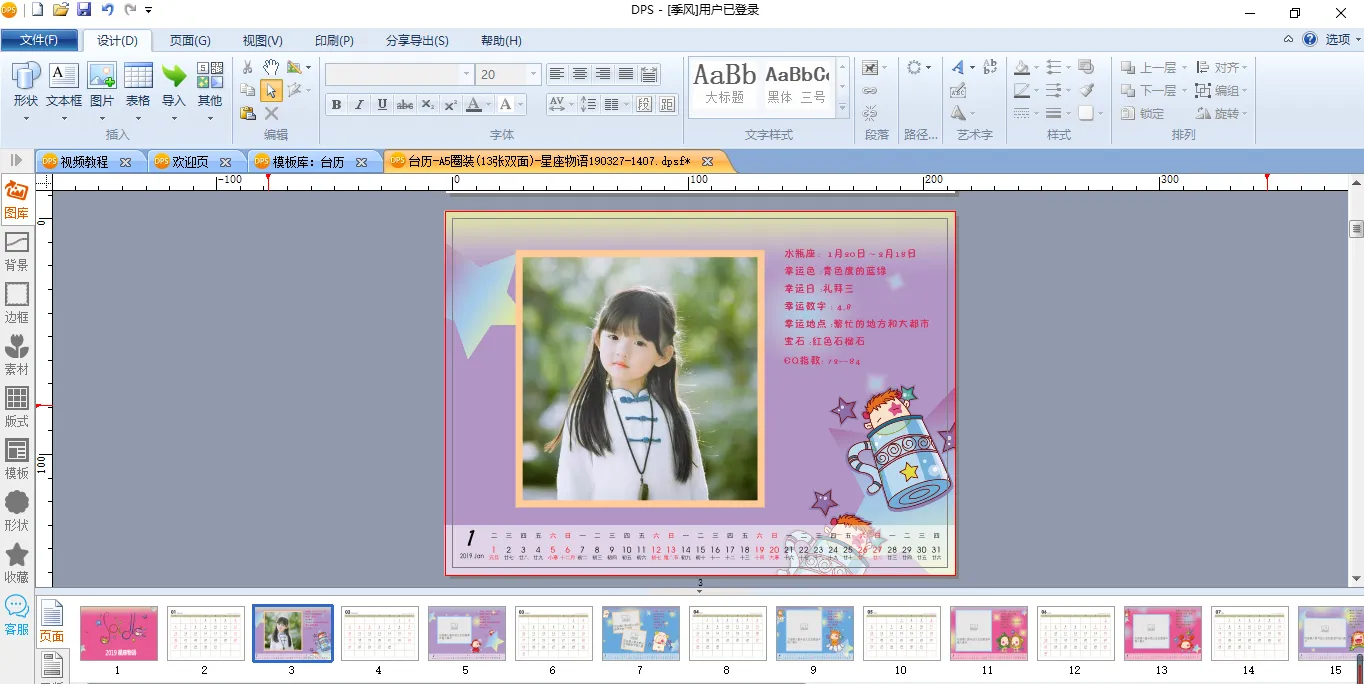Click the 表格 insert table icon

tap(138, 85)
